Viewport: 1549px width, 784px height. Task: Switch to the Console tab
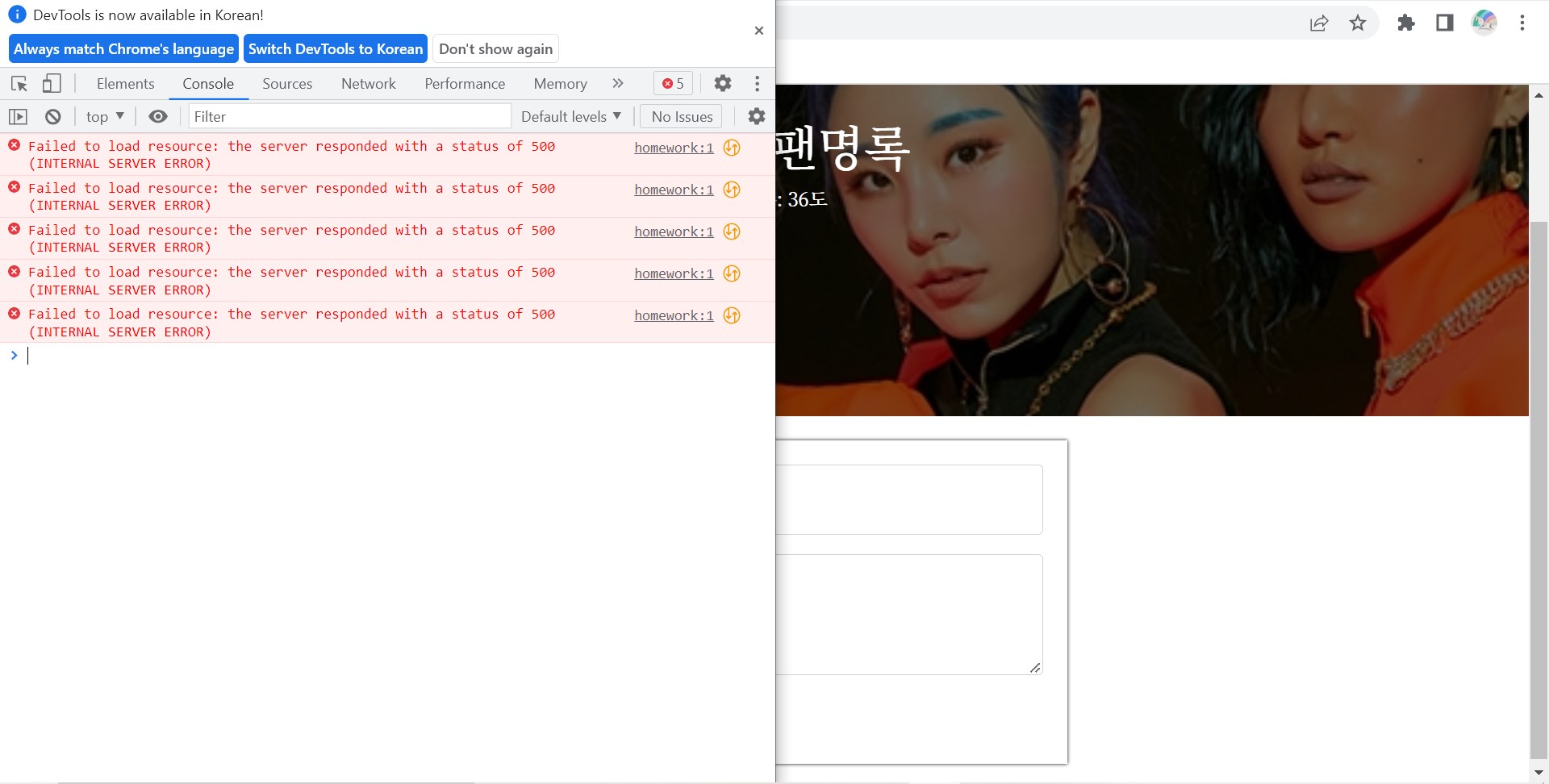click(208, 84)
